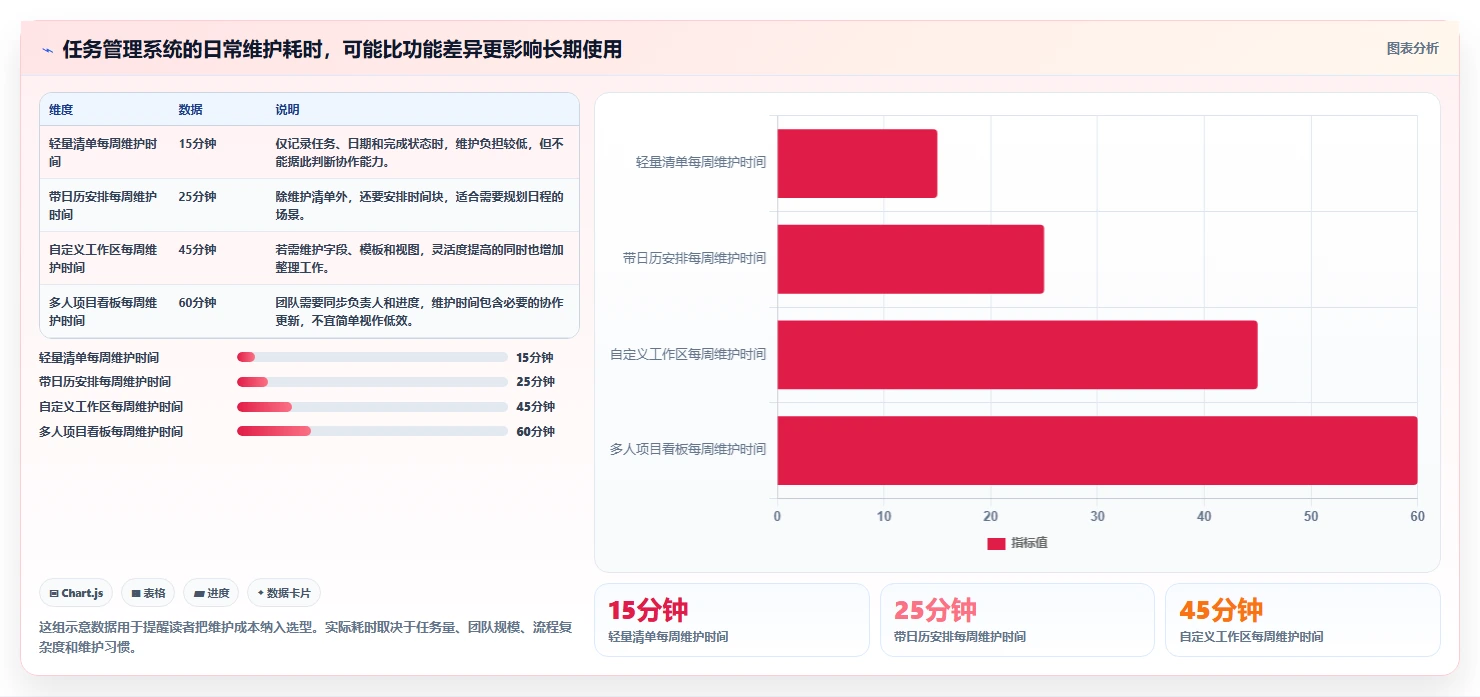The height and width of the screenshot is (697, 1480).
Task: Click chart axis label 多人项目看板每周维护时间
Action: (689, 449)
